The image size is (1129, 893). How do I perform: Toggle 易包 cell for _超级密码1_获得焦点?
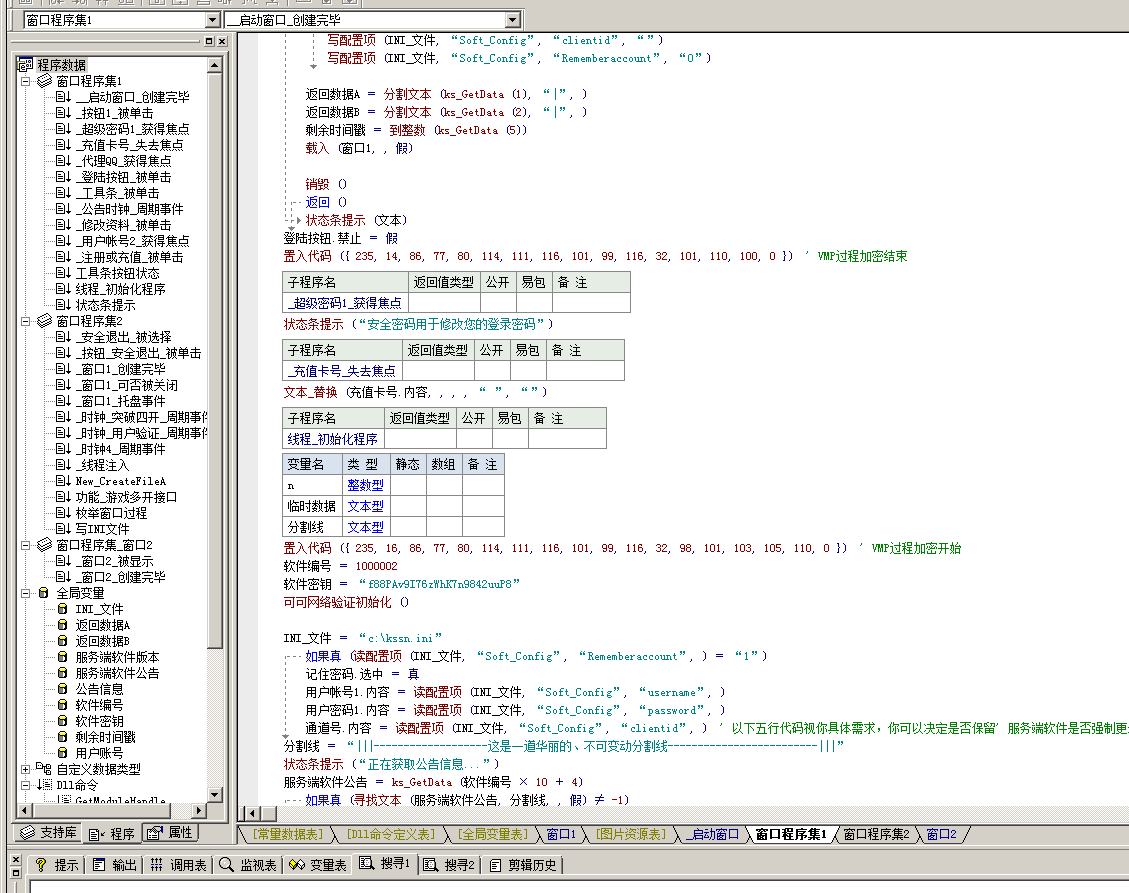534,302
